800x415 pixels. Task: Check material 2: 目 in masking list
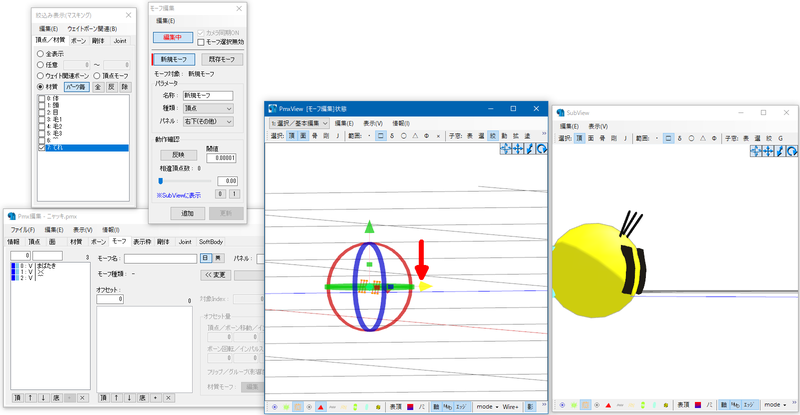pyautogui.click(x=42, y=112)
